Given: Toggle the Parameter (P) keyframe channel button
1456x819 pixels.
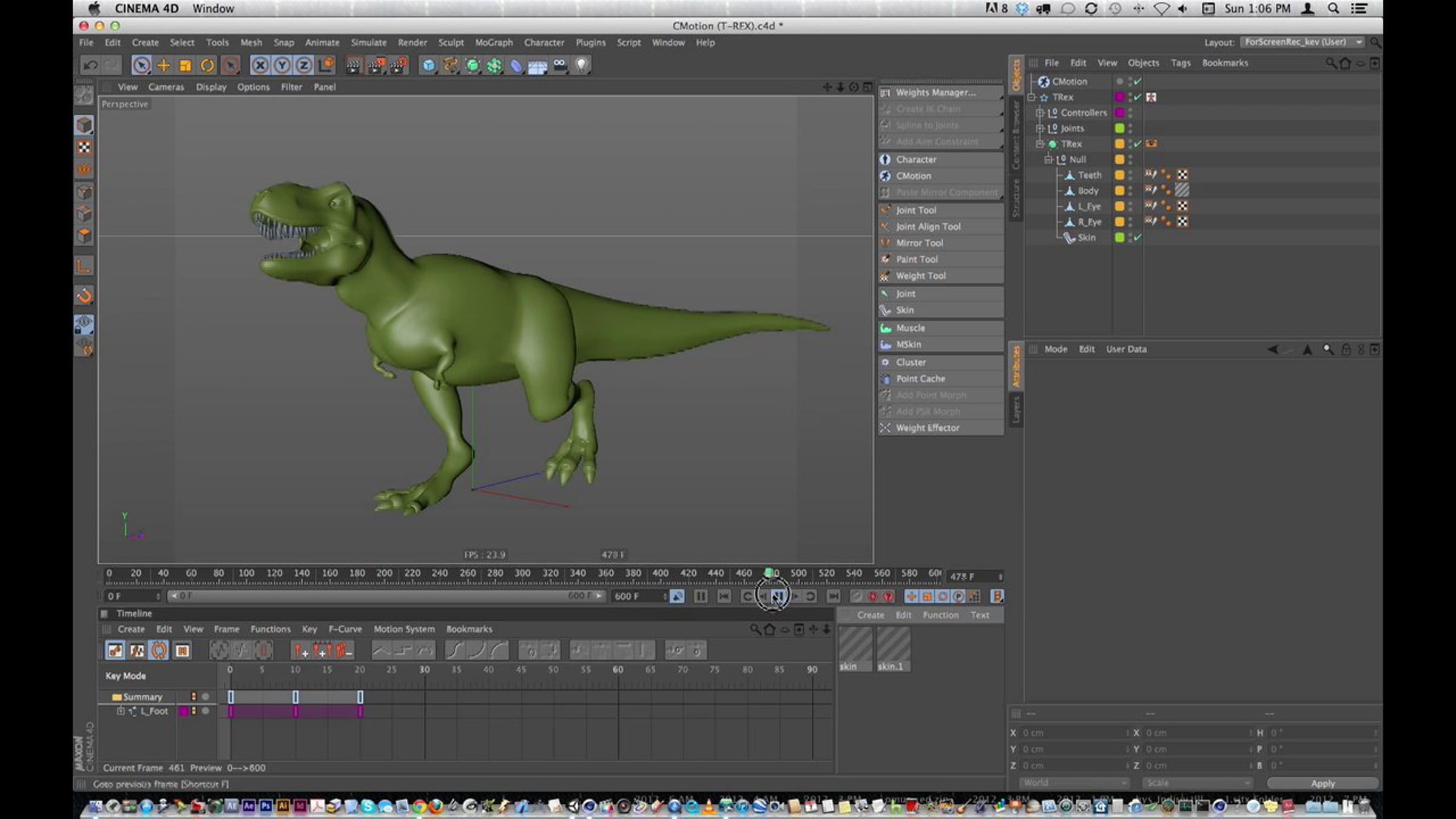Looking at the screenshot, I should 958,596.
